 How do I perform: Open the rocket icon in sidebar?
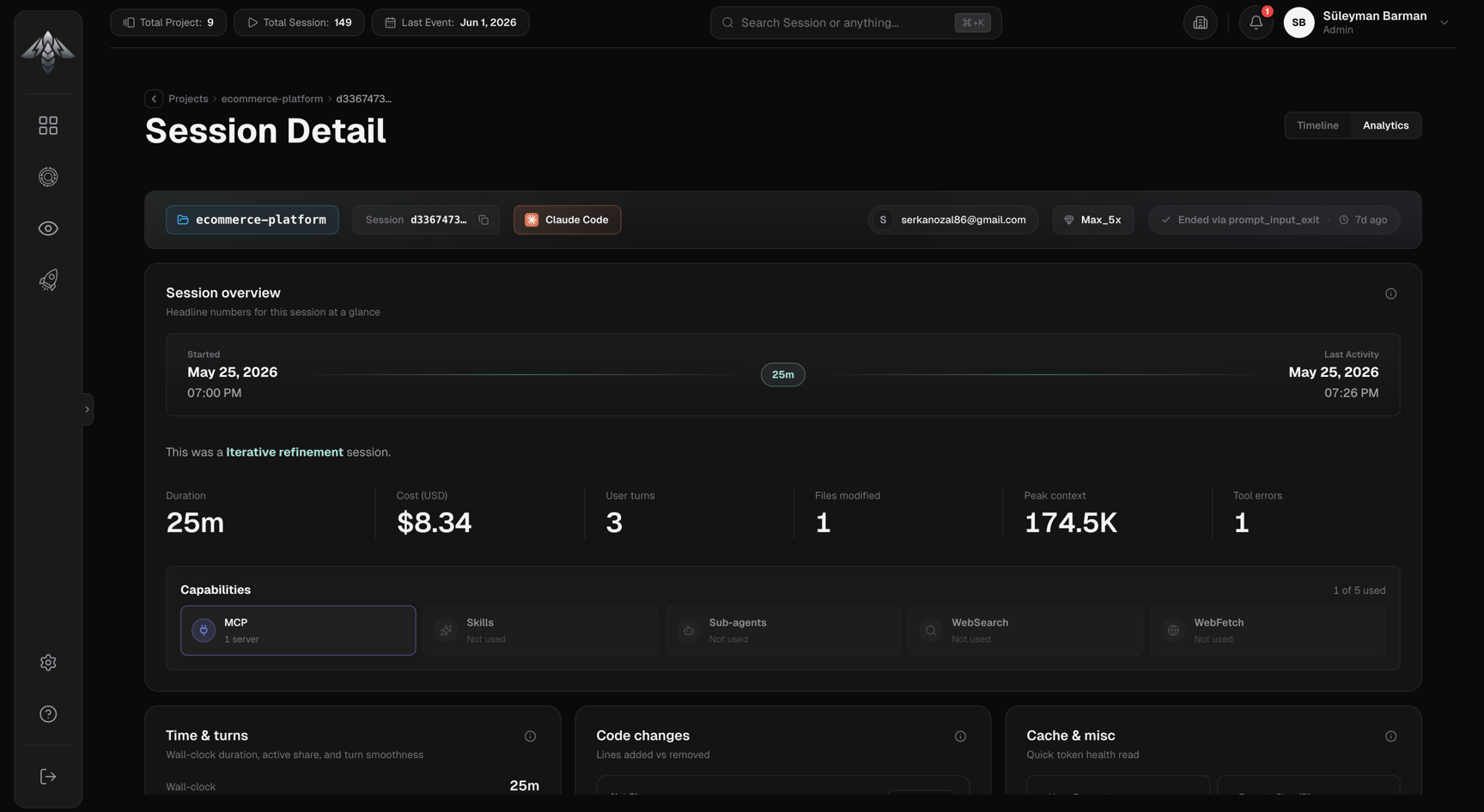[48, 280]
